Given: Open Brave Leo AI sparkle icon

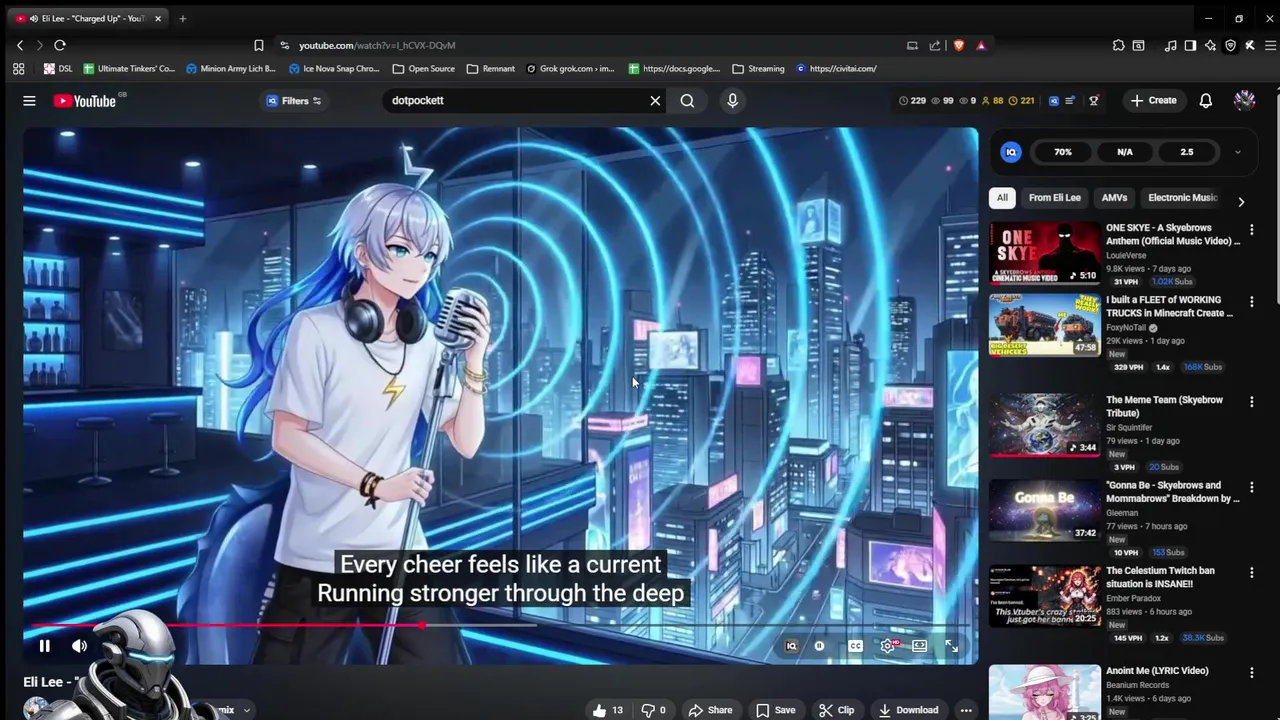Looking at the screenshot, I should pyautogui.click(x=1210, y=45).
